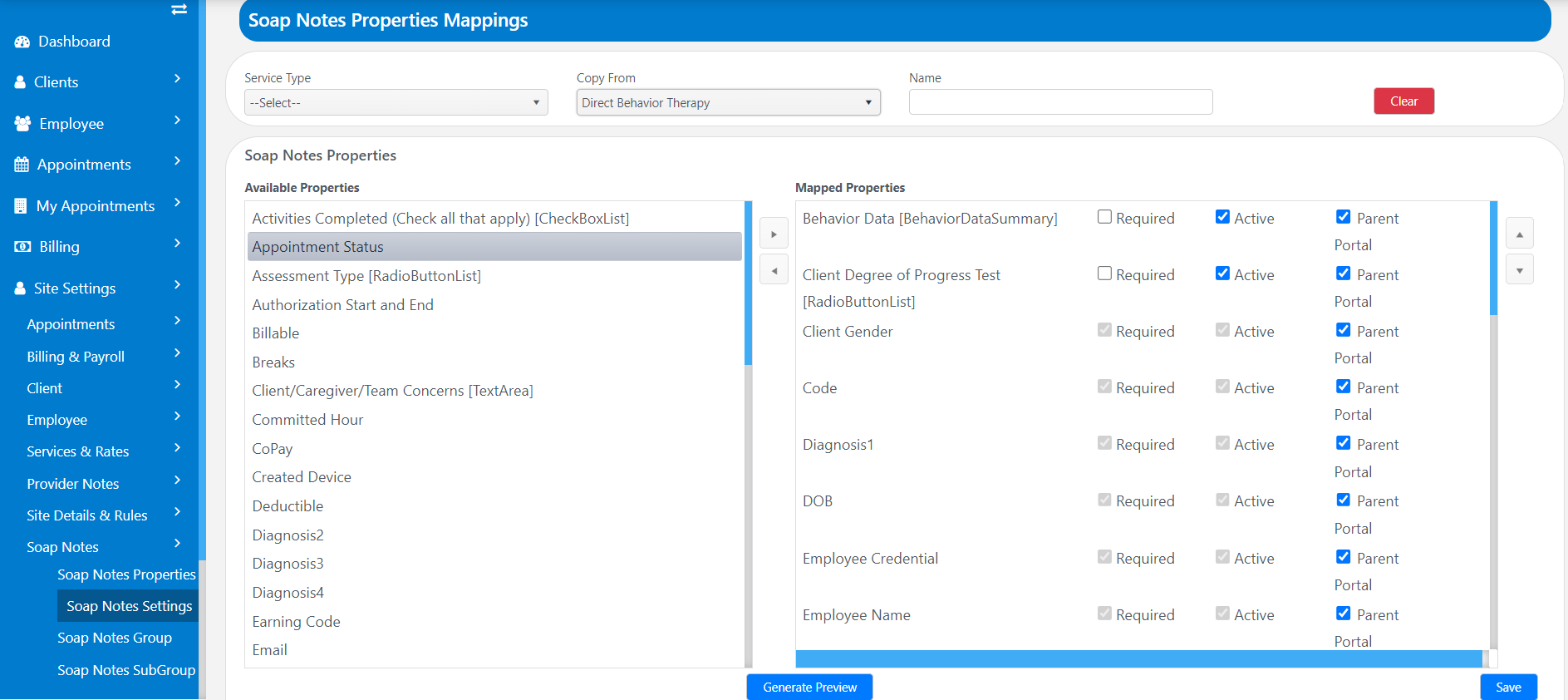The height and width of the screenshot is (700, 1568).
Task: Check Required for Behavior Data
Action: coord(1104,217)
